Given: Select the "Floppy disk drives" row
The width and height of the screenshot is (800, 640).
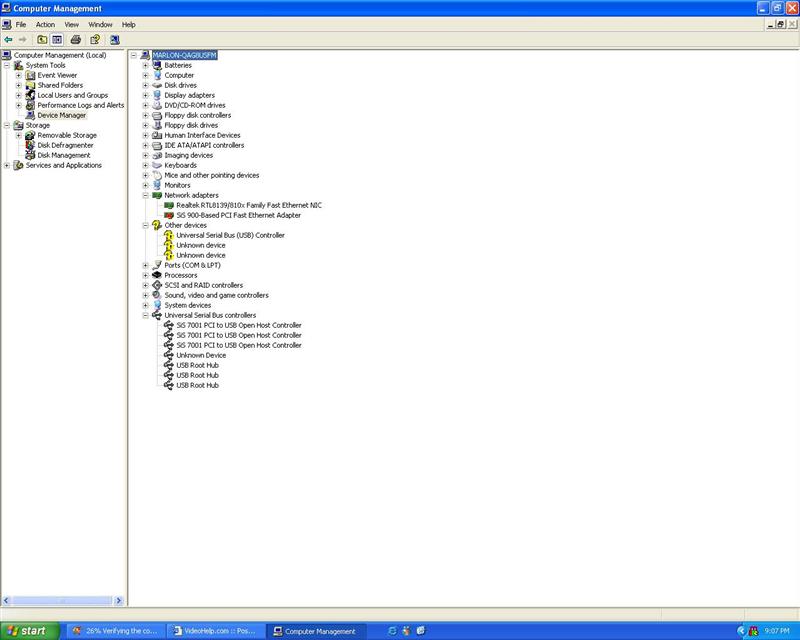Looking at the screenshot, I should coord(191,125).
